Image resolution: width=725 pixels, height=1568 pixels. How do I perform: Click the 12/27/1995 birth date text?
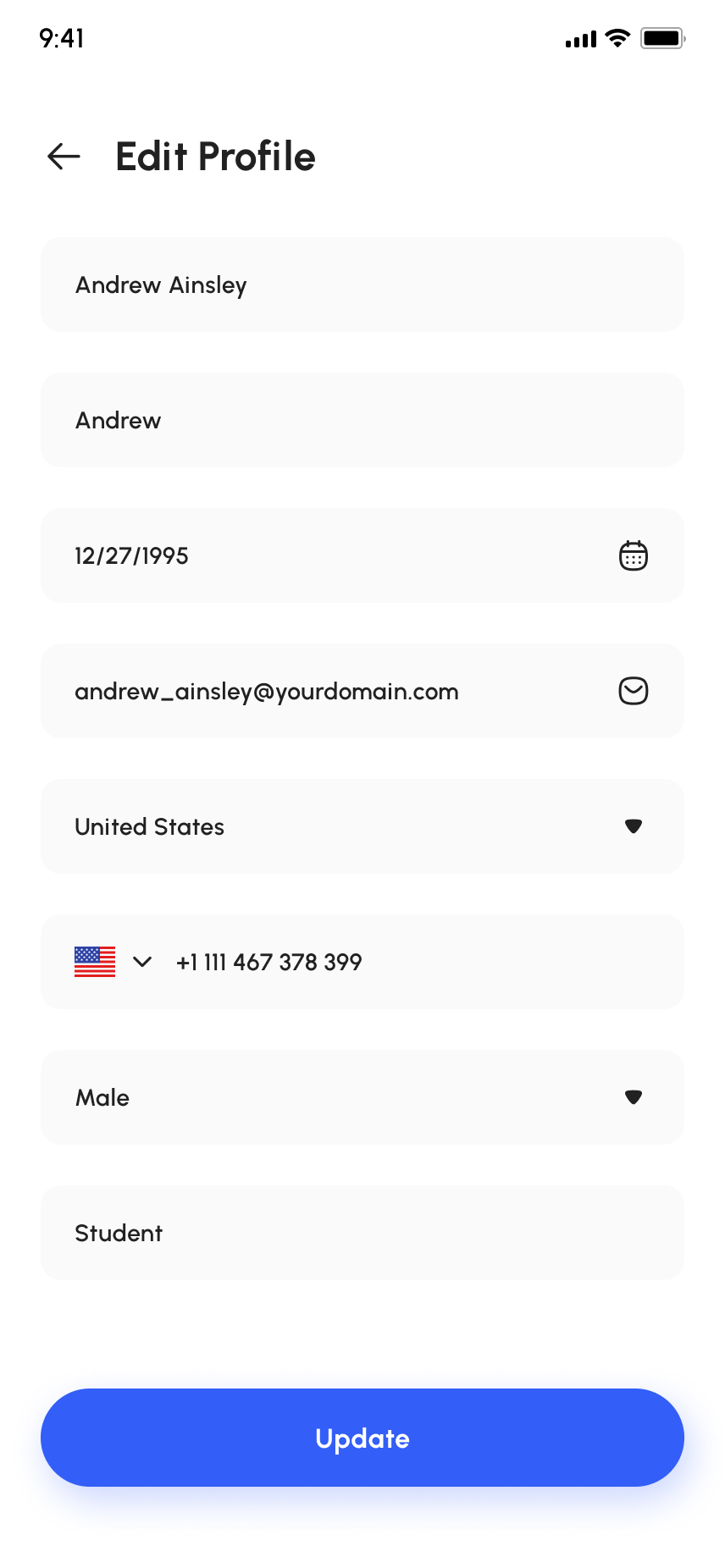132,556
